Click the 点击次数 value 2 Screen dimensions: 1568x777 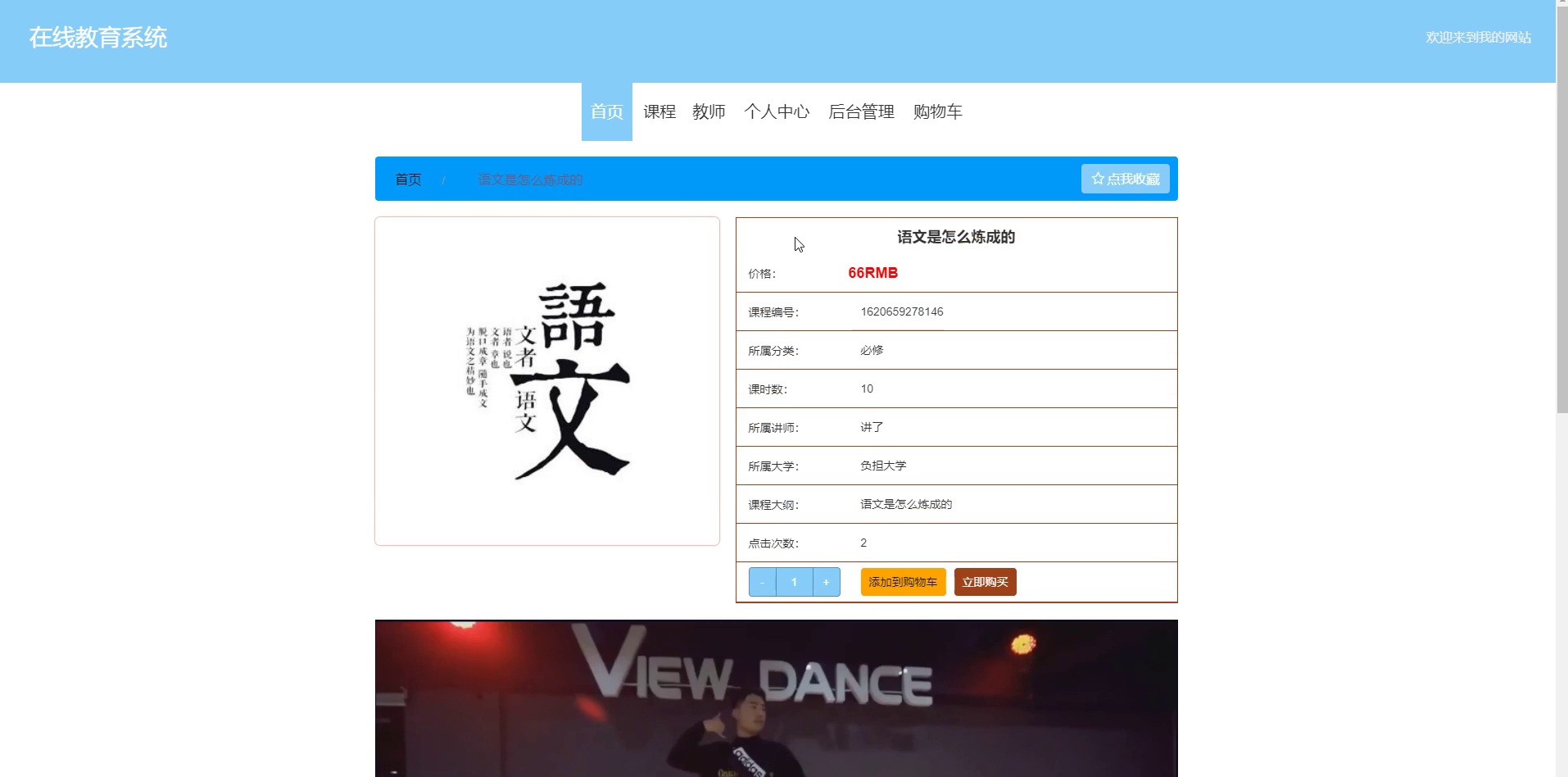coord(863,543)
